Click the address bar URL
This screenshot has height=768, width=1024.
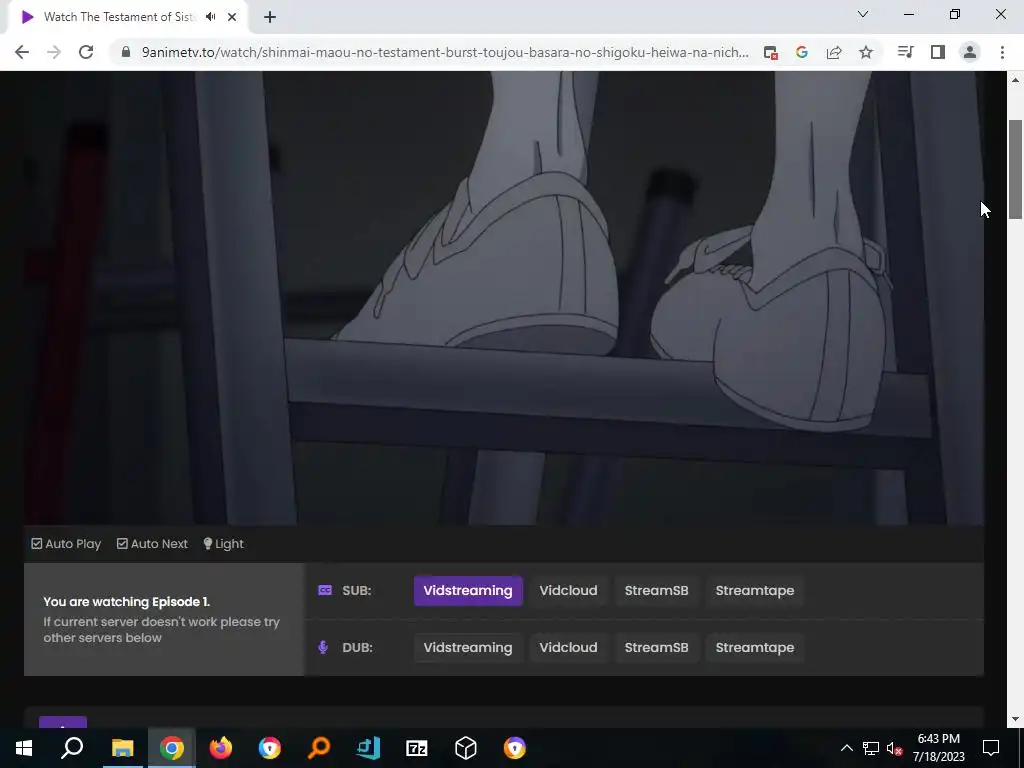445,52
